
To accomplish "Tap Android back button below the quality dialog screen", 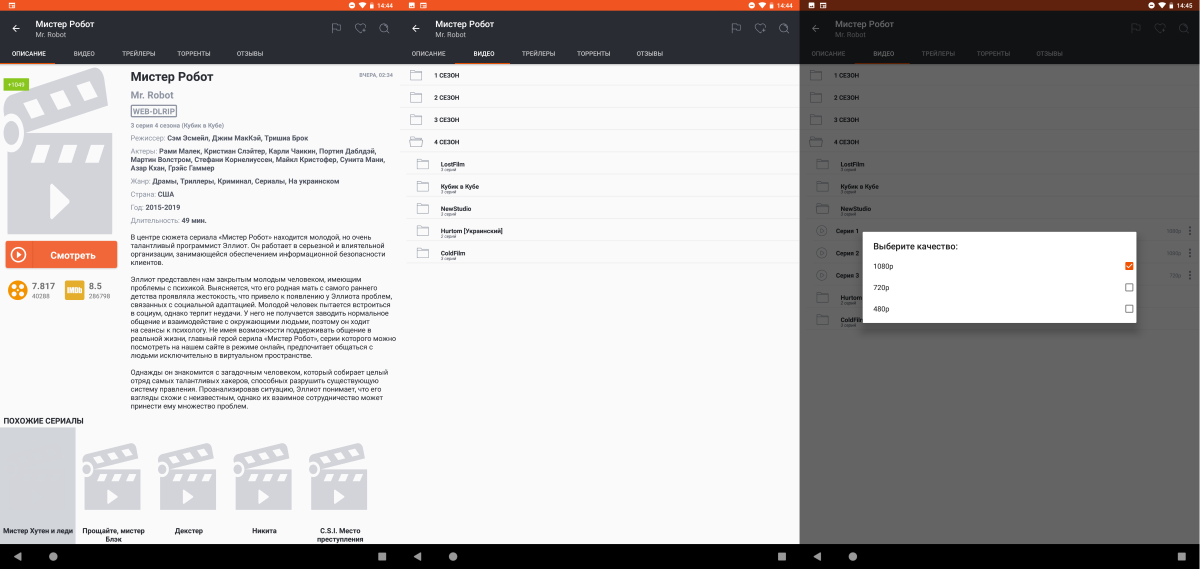I will point(818,556).
